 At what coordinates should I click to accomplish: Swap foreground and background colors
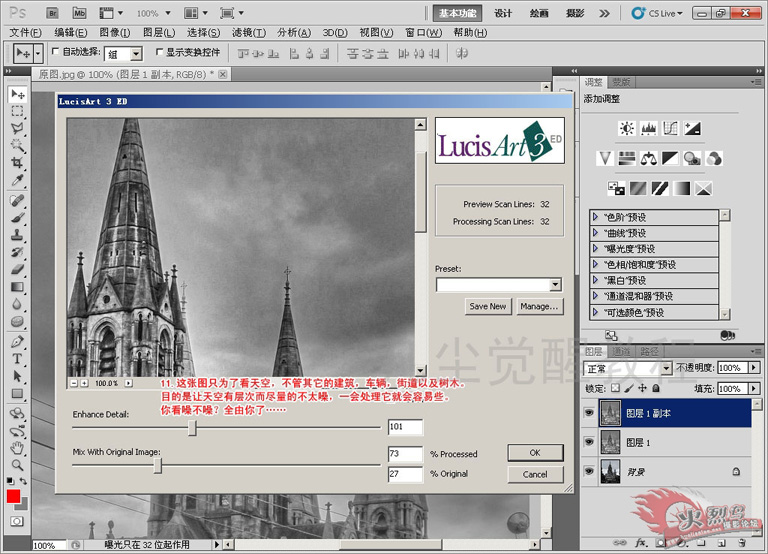click(x=23, y=481)
